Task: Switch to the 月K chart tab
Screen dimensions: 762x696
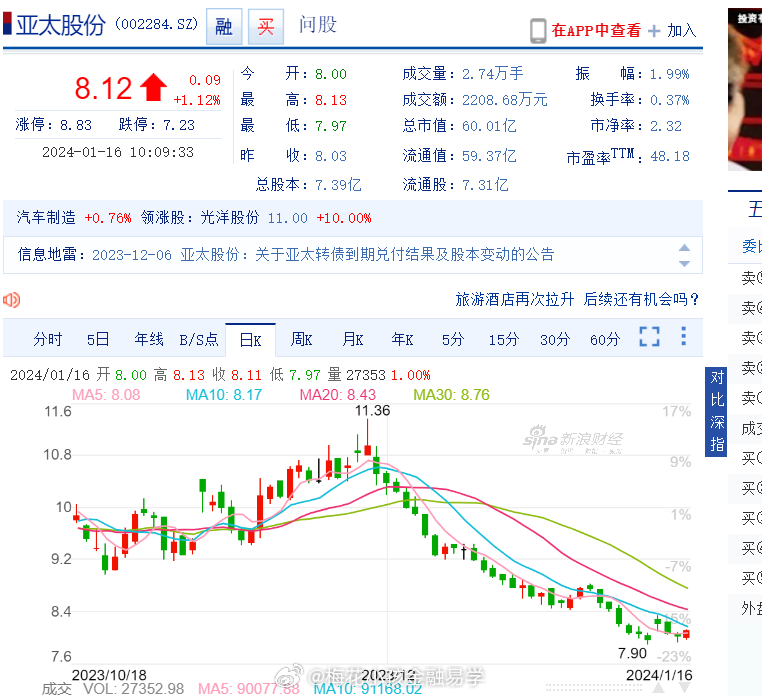Action: point(352,339)
